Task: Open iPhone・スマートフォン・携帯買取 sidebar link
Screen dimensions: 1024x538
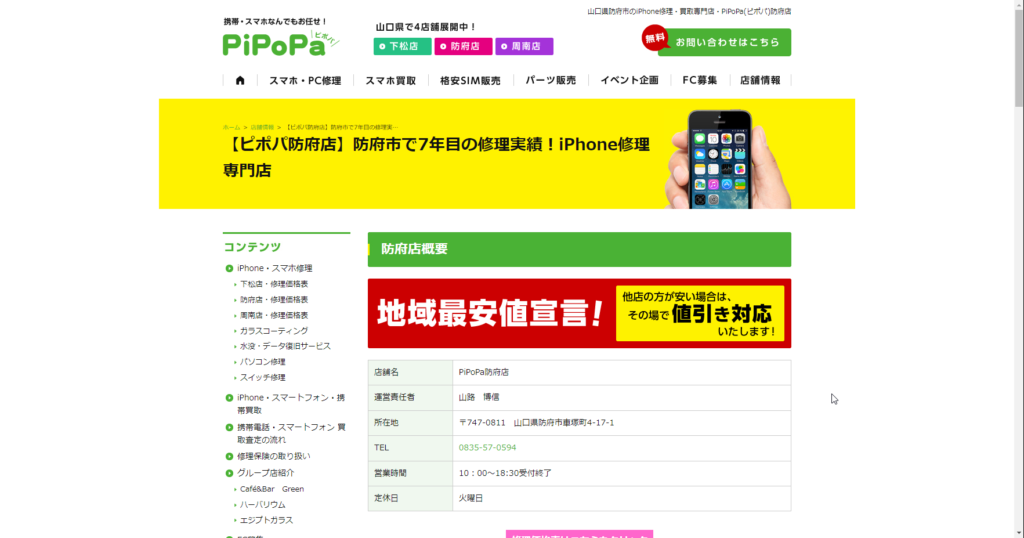Action: tap(291, 404)
